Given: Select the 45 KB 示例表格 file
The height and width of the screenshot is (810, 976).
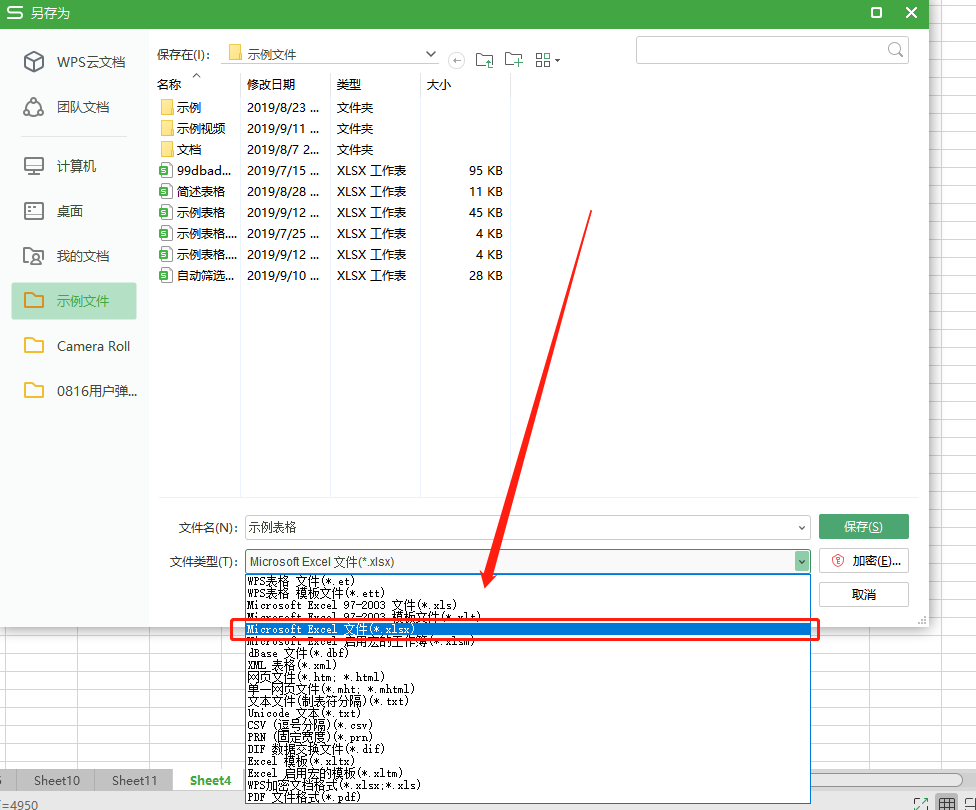Looking at the screenshot, I should click(192, 212).
